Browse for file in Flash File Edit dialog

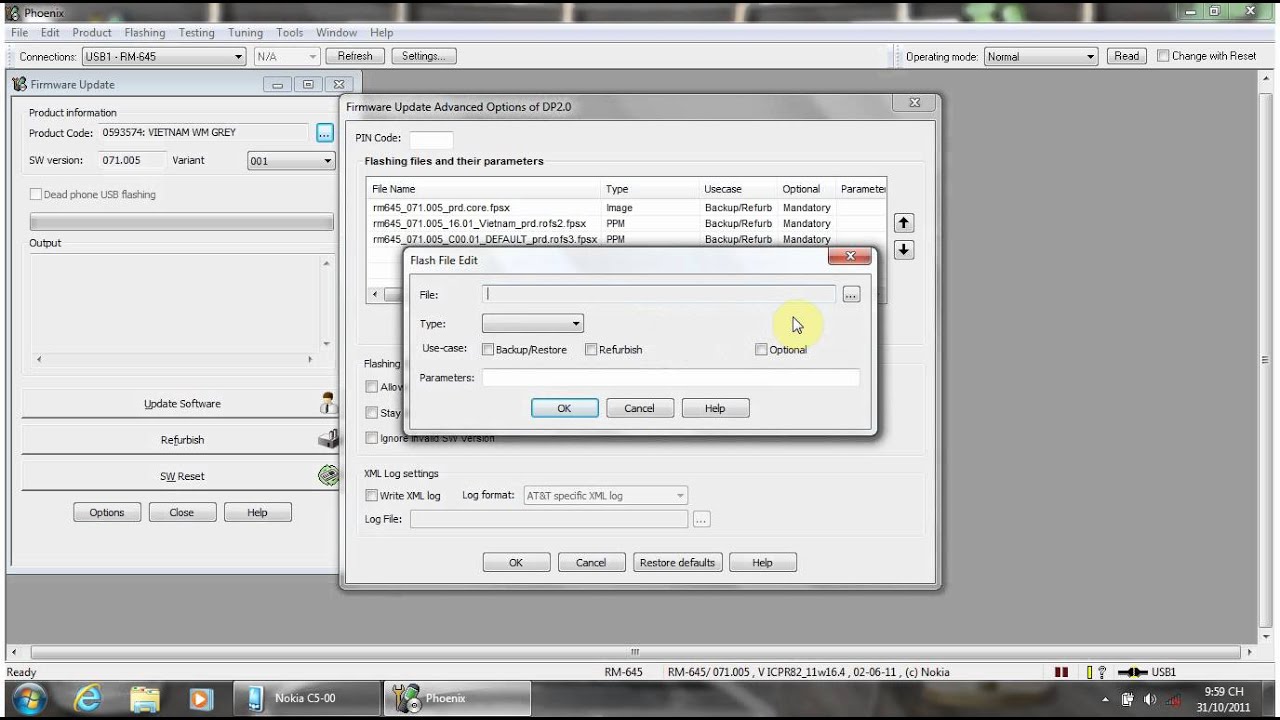pos(851,294)
